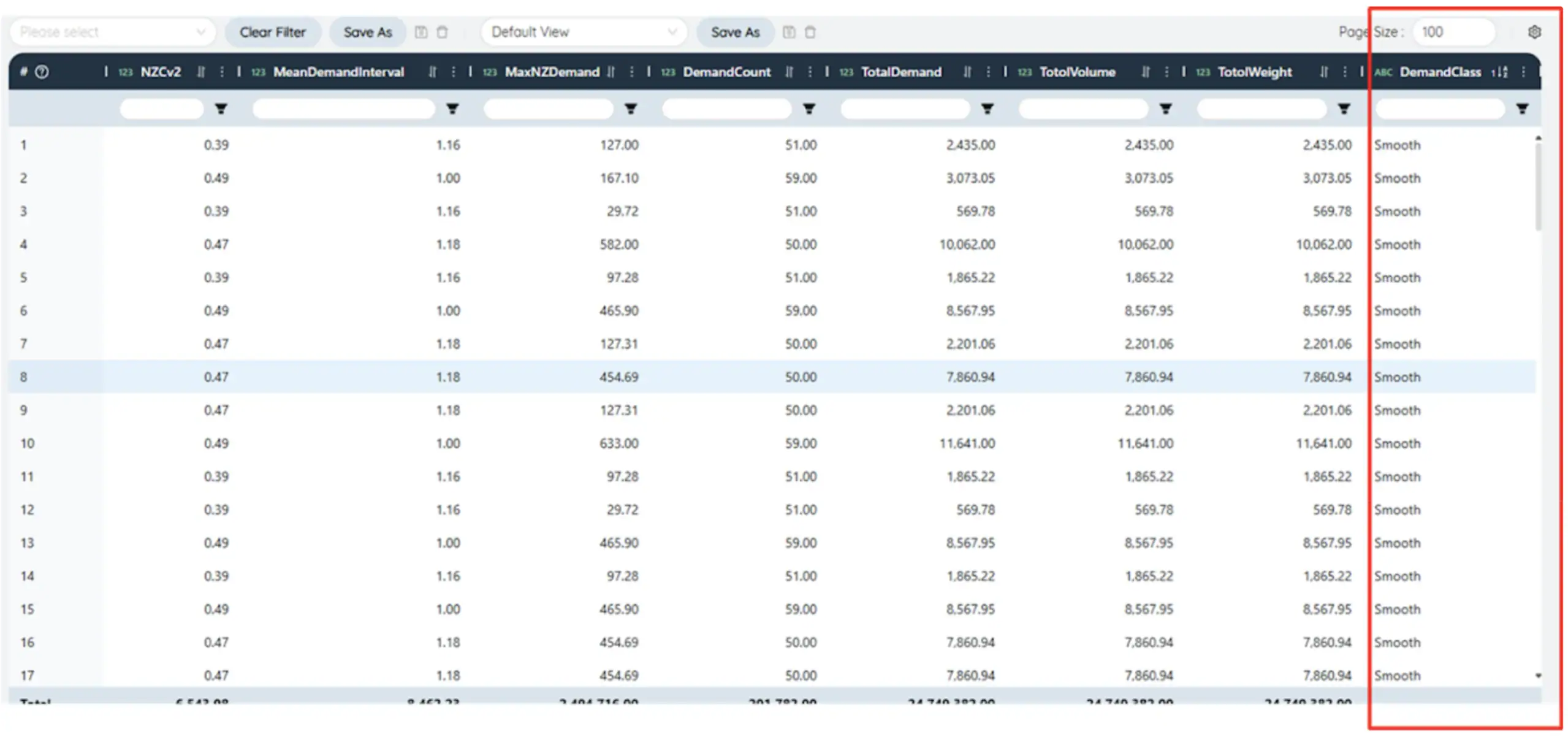
Task: Open the settings gear next to Page Size
Action: (x=1536, y=32)
